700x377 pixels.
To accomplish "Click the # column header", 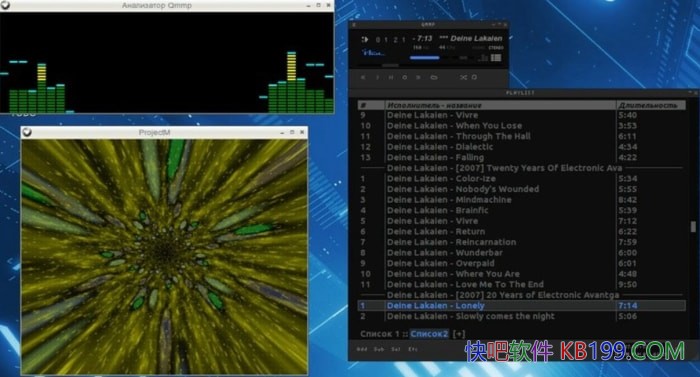I will click(x=371, y=105).
